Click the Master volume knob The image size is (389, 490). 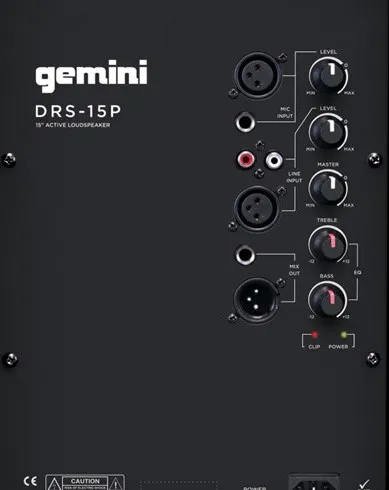pyautogui.click(x=328, y=188)
